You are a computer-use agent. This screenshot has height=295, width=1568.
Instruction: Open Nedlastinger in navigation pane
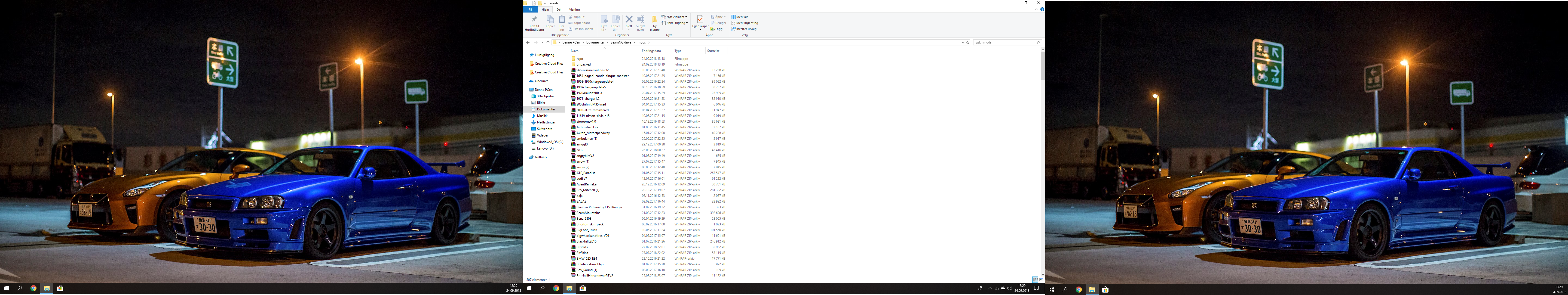coord(543,122)
